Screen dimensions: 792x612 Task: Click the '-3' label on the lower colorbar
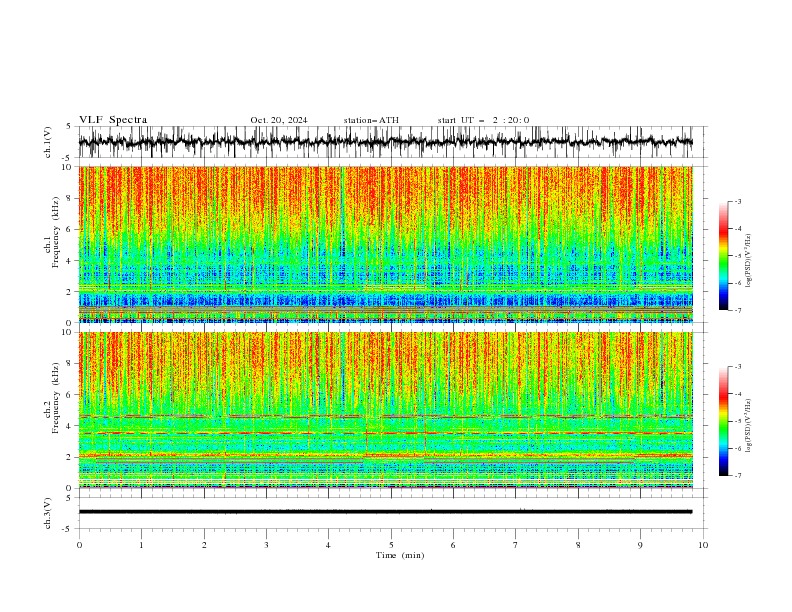[x=737, y=367]
